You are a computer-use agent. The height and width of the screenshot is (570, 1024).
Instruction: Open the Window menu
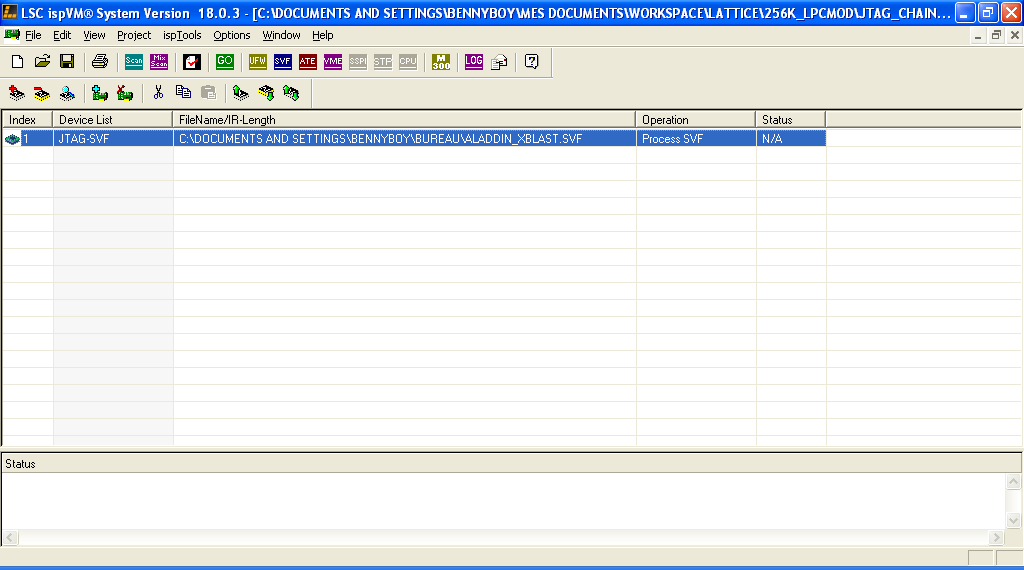pos(281,35)
